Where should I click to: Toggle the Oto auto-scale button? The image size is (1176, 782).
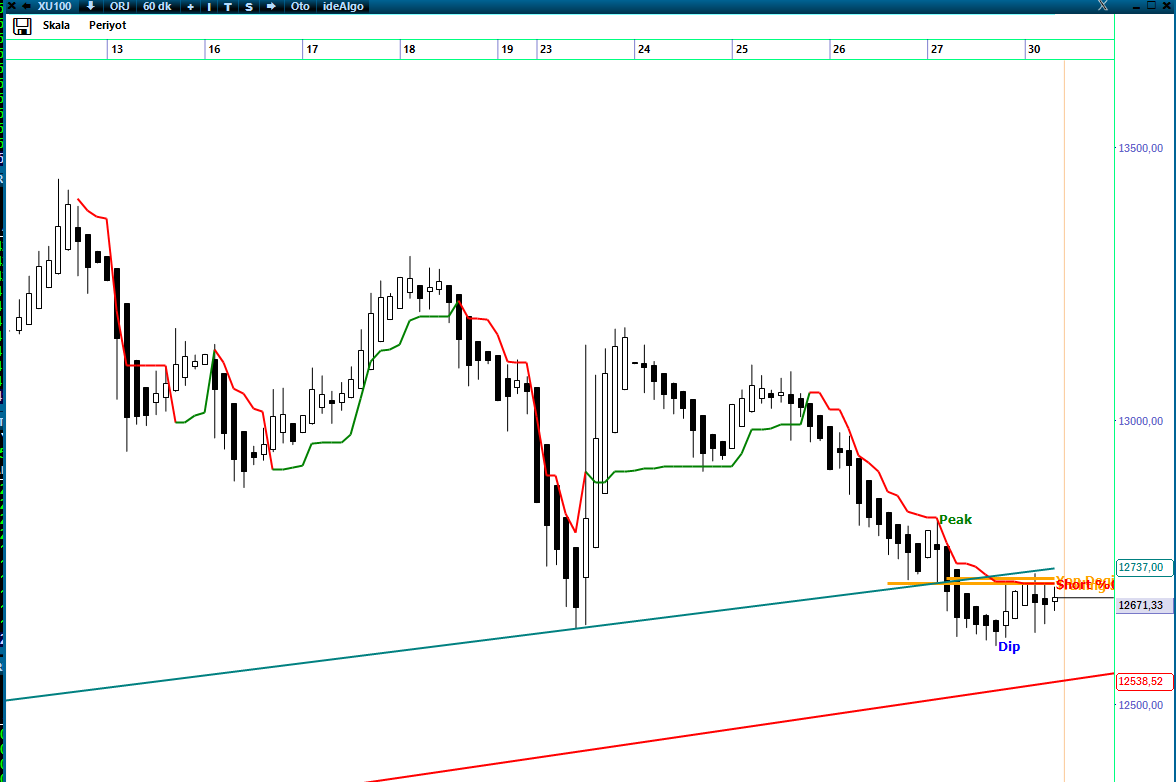pos(300,6)
